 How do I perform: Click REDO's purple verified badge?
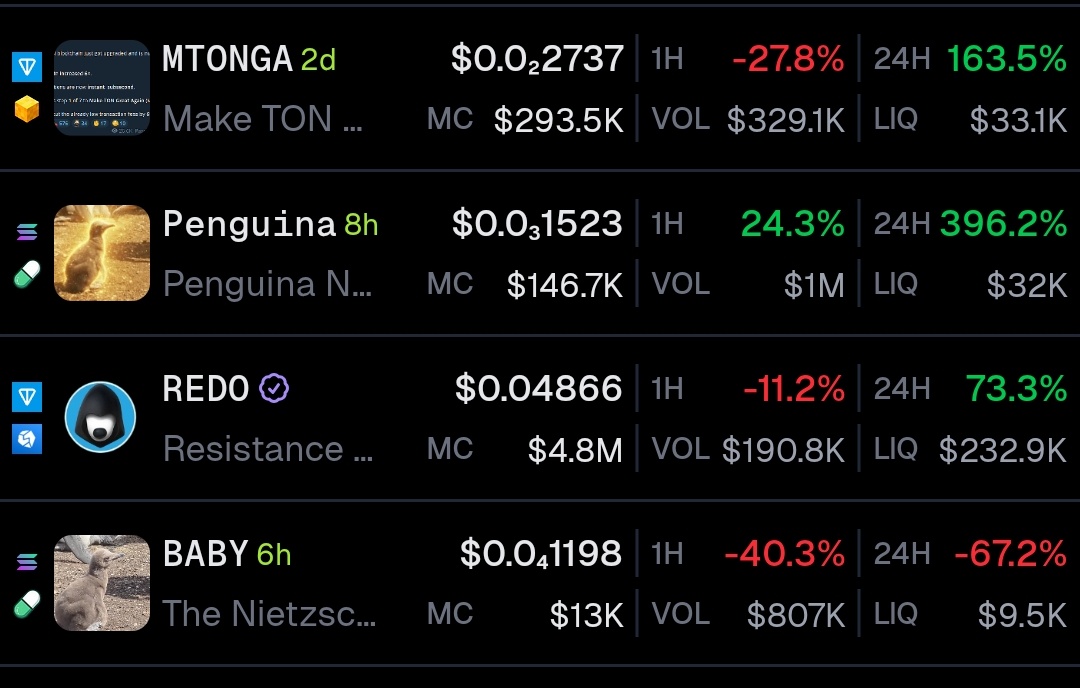pyautogui.click(x=274, y=388)
